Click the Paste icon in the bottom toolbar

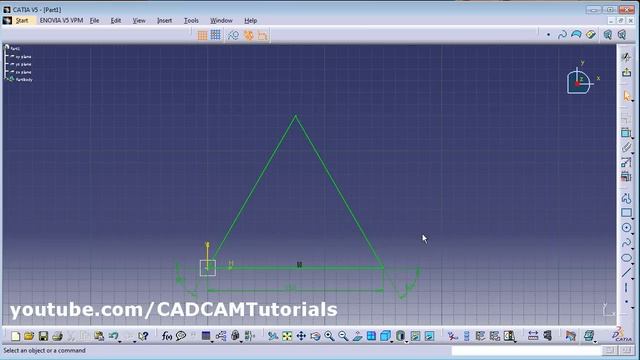click(99, 336)
